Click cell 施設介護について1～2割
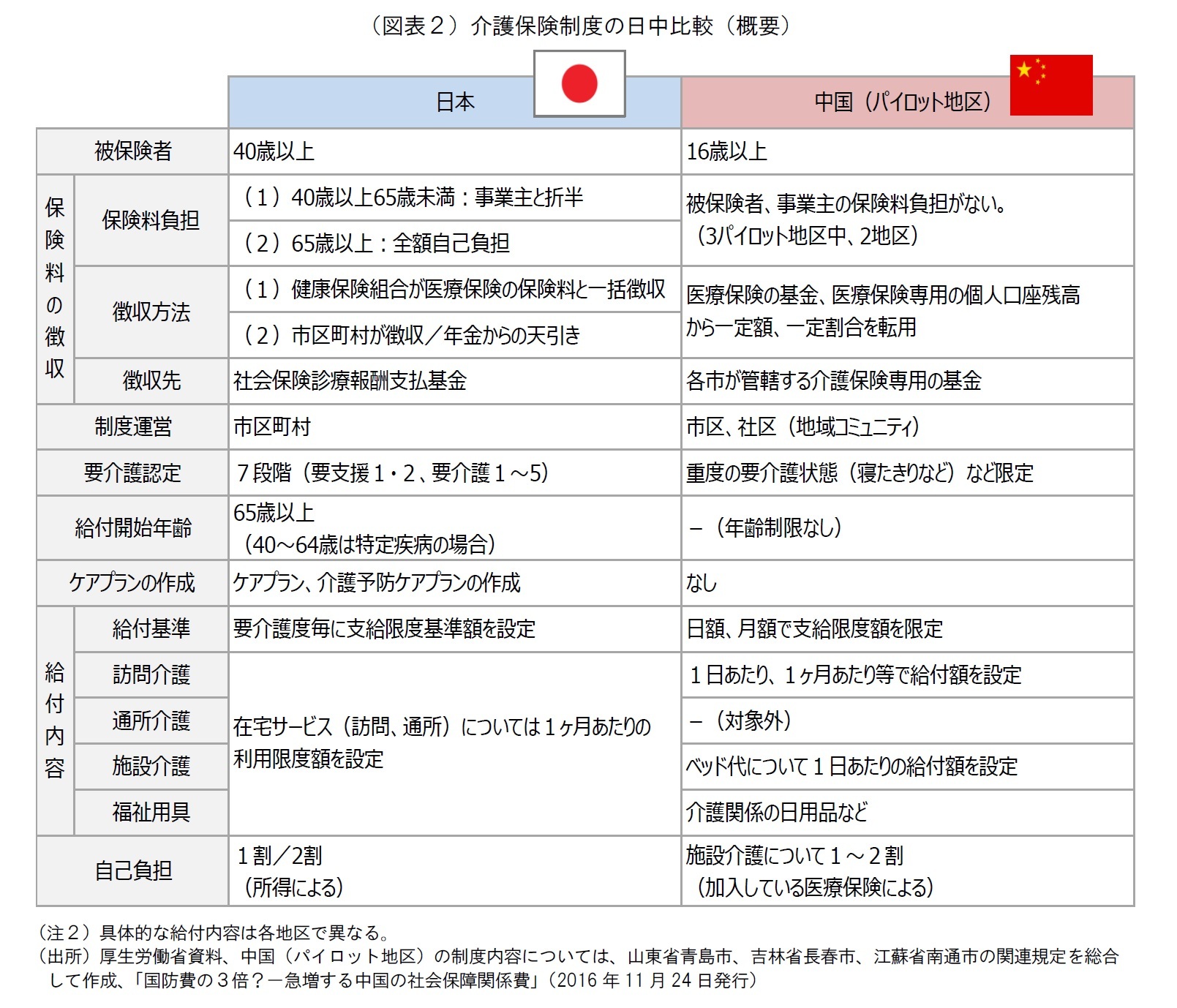 pyautogui.click(x=908, y=871)
